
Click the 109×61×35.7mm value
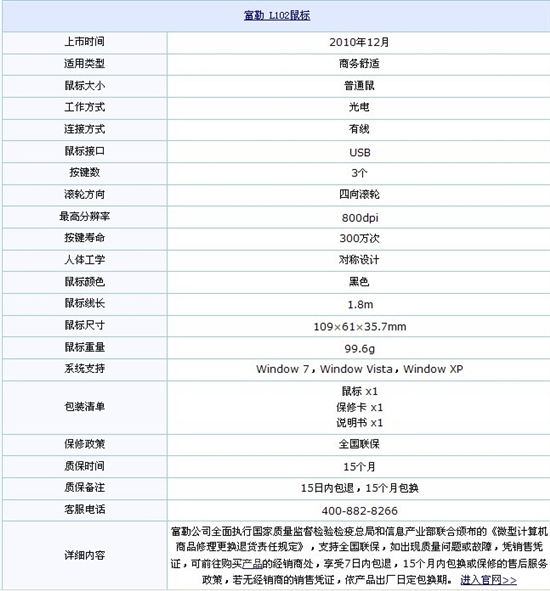tap(360, 326)
